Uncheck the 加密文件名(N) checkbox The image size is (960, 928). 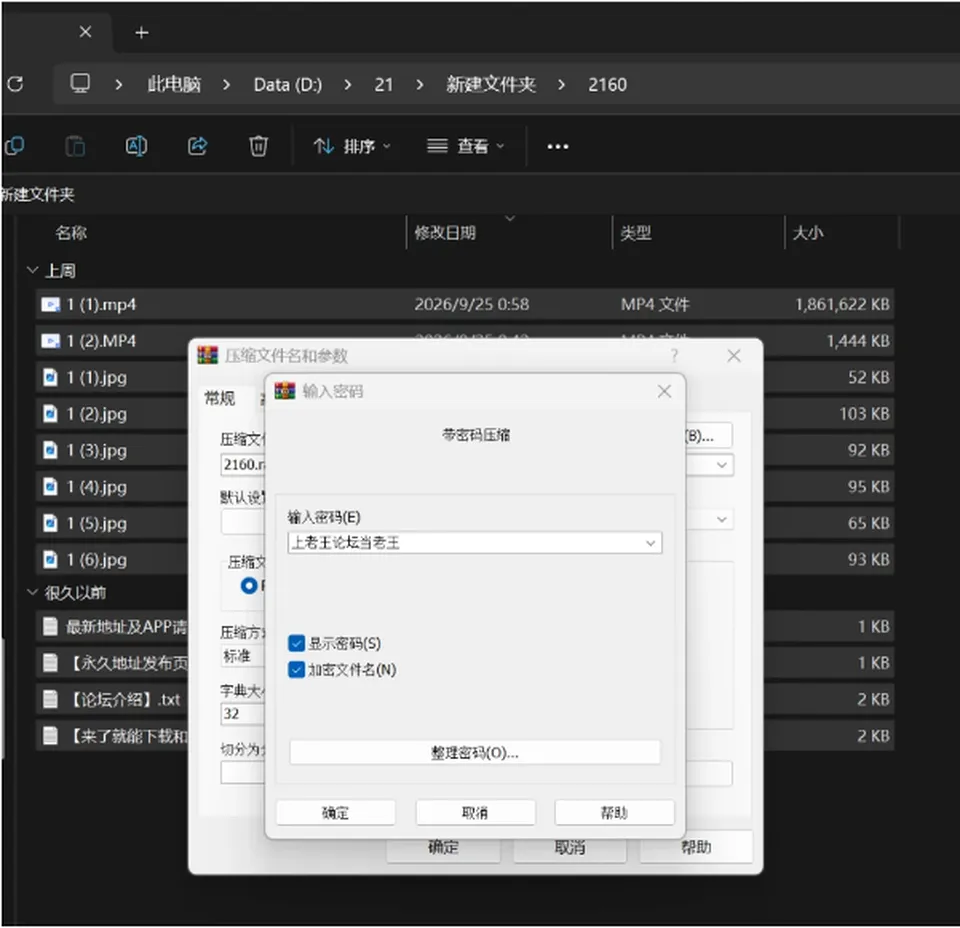pos(296,670)
